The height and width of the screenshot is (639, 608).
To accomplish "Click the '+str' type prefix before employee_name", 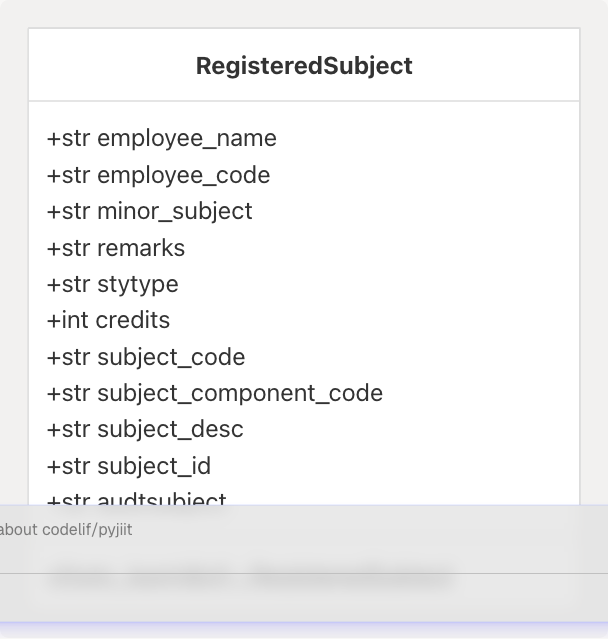I will pyautogui.click(x=68, y=138).
